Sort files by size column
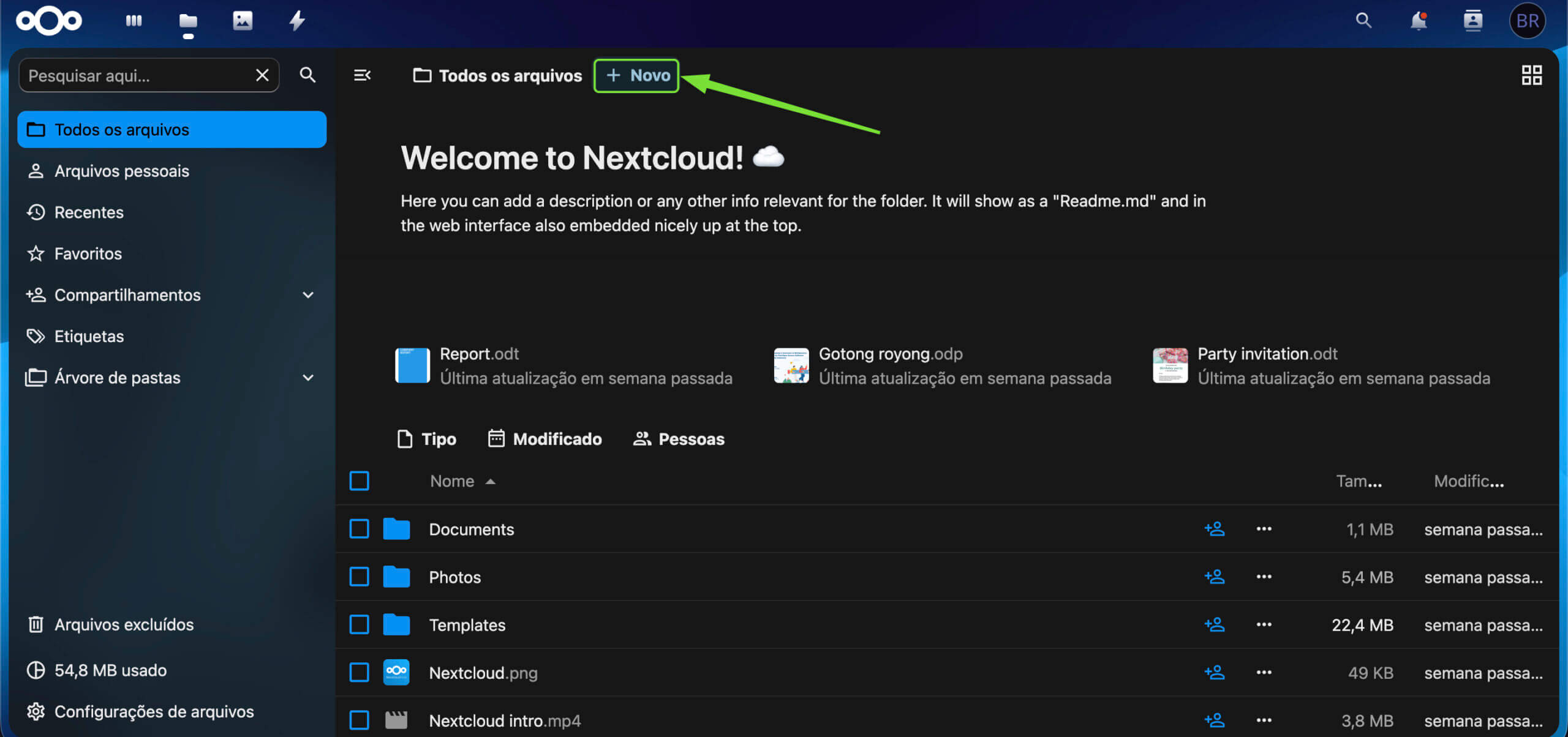The height and width of the screenshot is (737, 1568). coord(1359,481)
